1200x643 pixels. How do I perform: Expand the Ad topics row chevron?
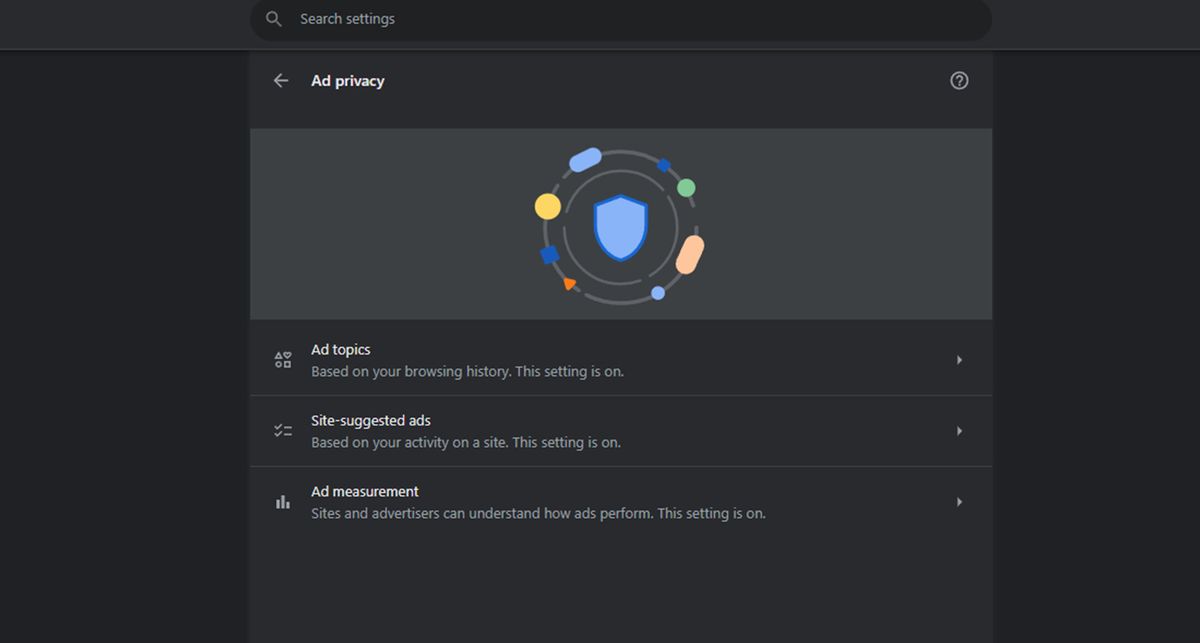(x=959, y=359)
